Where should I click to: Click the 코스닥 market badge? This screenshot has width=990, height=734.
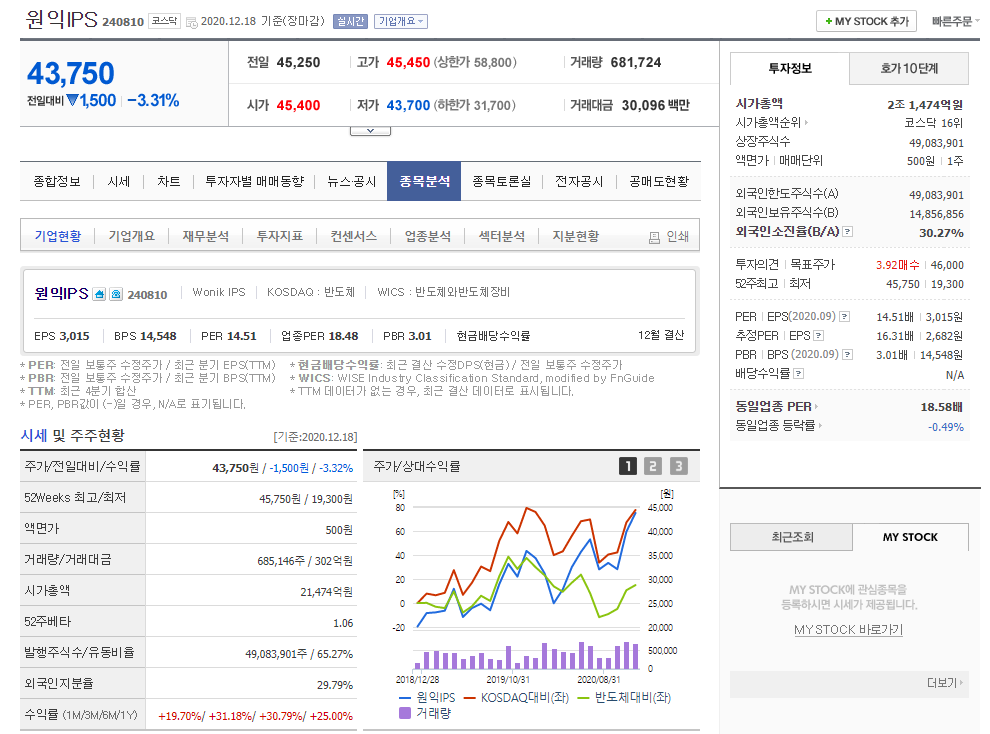[165, 21]
